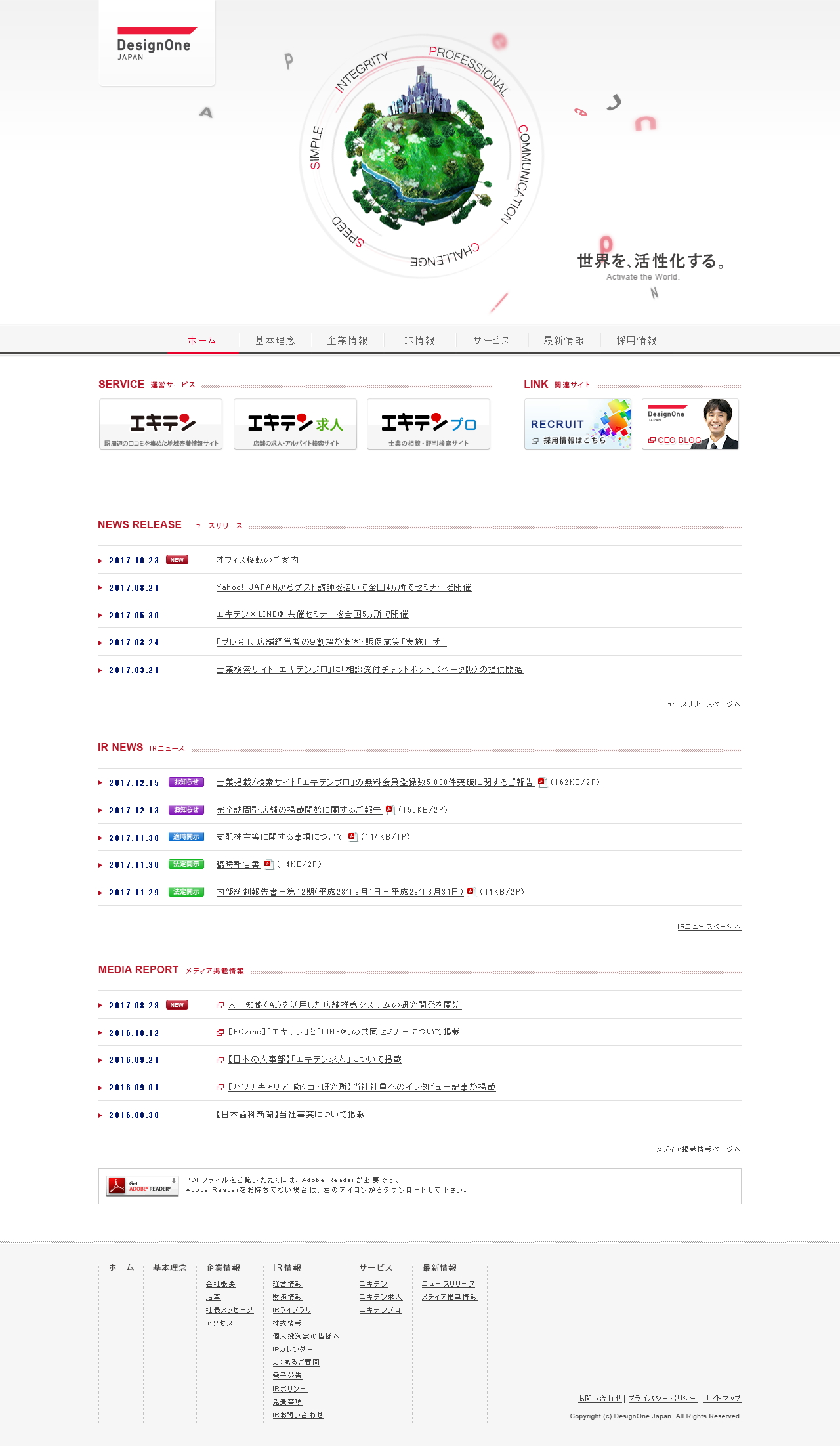Click the NEW badge beside 2017.10.23
This screenshot has height=1446, width=840.
(x=177, y=560)
